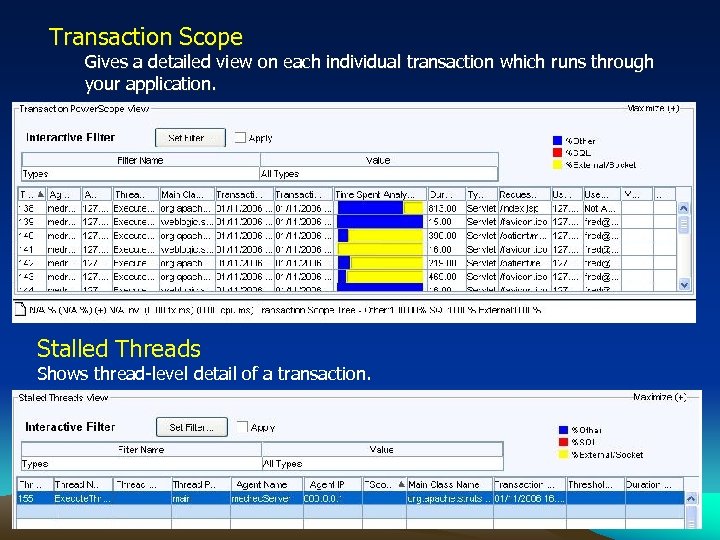The image size is (720, 540).
Task: Click transaction table scrollbar thumb
Action: pyautogui.click(x=684, y=225)
